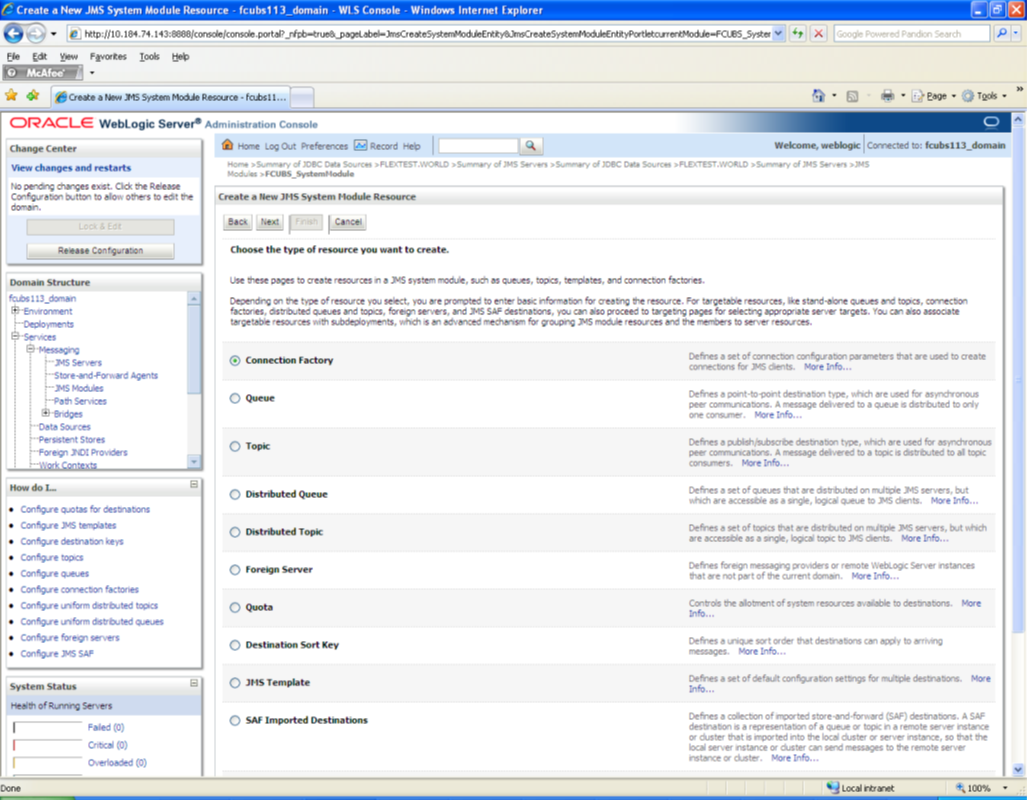Collapse the How do I panel minimize icon
Image resolution: width=1027 pixels, height=800 pixels.
click(x=194, y=484)
